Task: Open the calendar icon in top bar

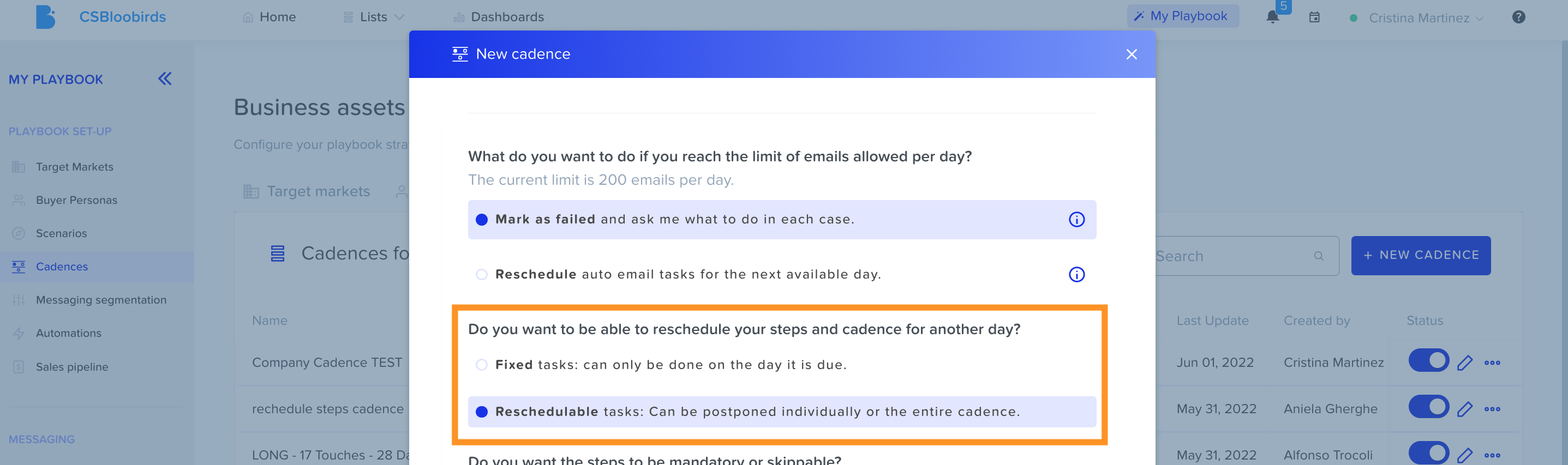Action: click(x=1314, y=17)
